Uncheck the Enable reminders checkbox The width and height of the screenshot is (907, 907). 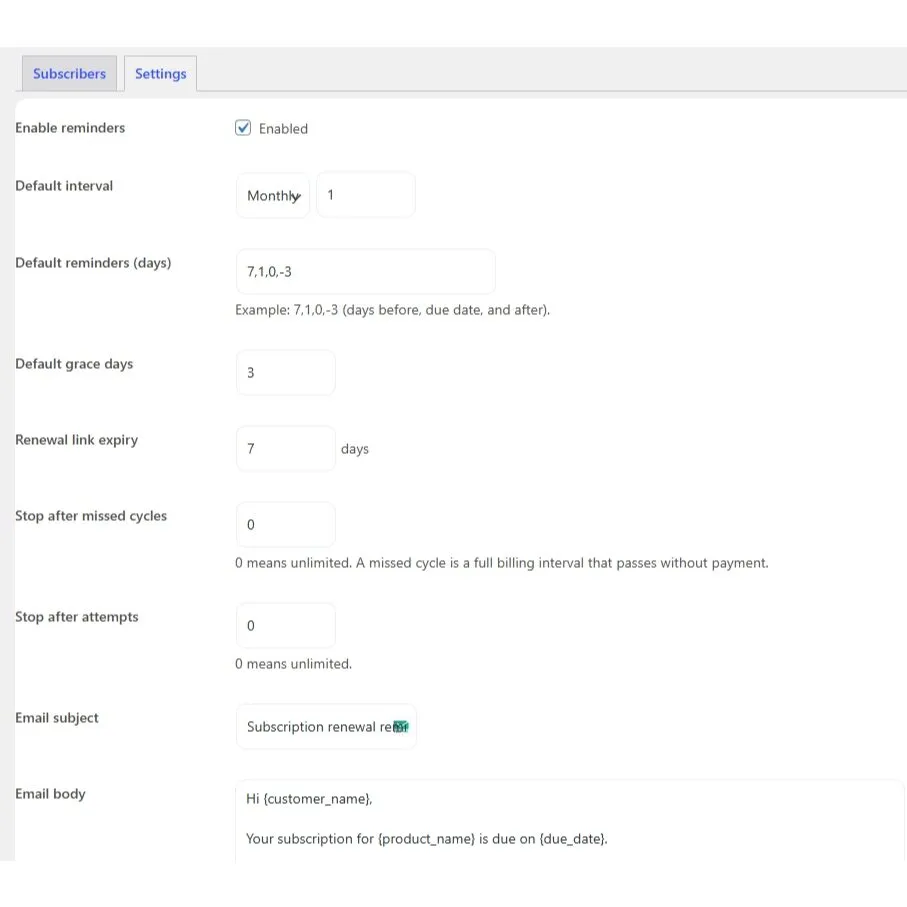coord(243,128)
